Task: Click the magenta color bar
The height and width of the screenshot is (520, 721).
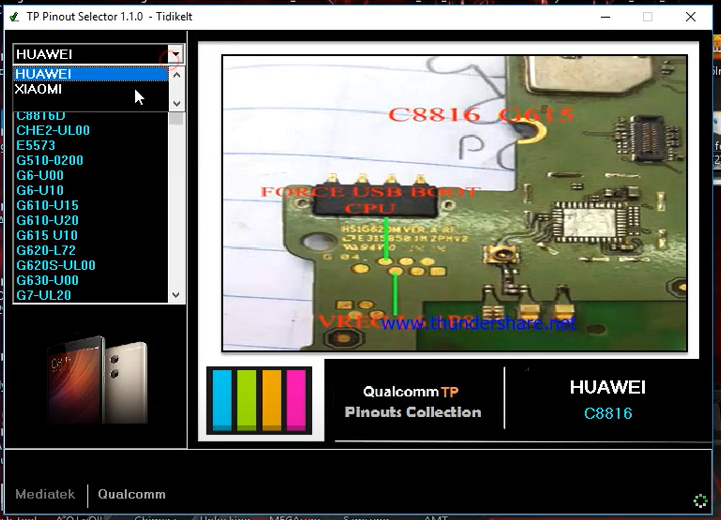Action: pyautogui.click(x=296, y=400)
